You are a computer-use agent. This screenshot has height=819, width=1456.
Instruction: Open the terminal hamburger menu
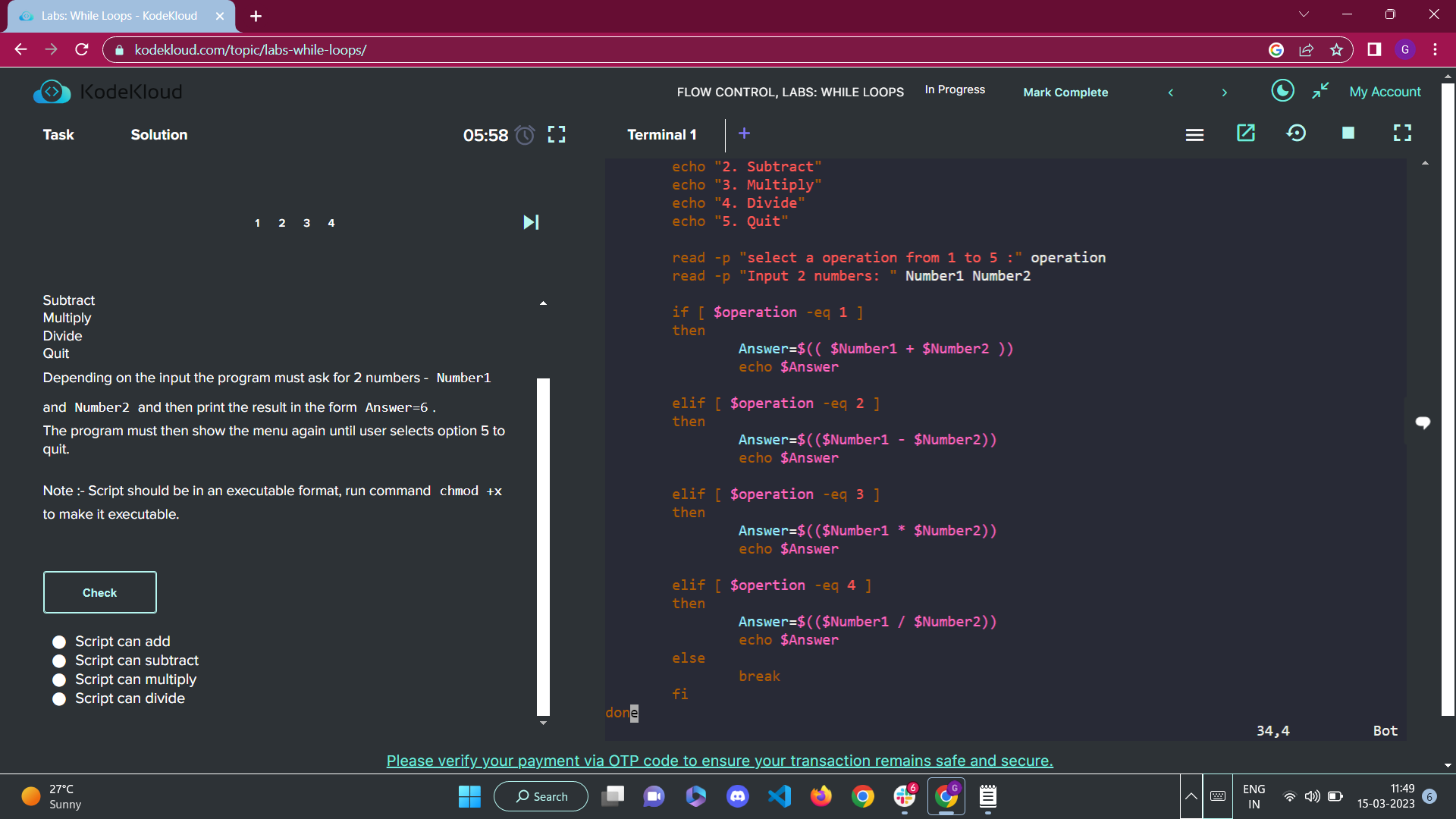point(1194,134)
